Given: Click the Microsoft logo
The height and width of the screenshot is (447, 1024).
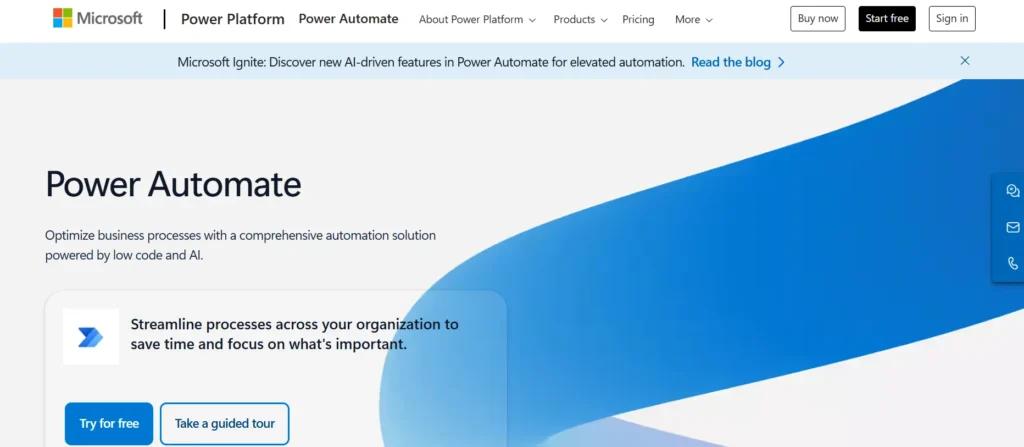Looking at the screenshot, I should 98,18.
